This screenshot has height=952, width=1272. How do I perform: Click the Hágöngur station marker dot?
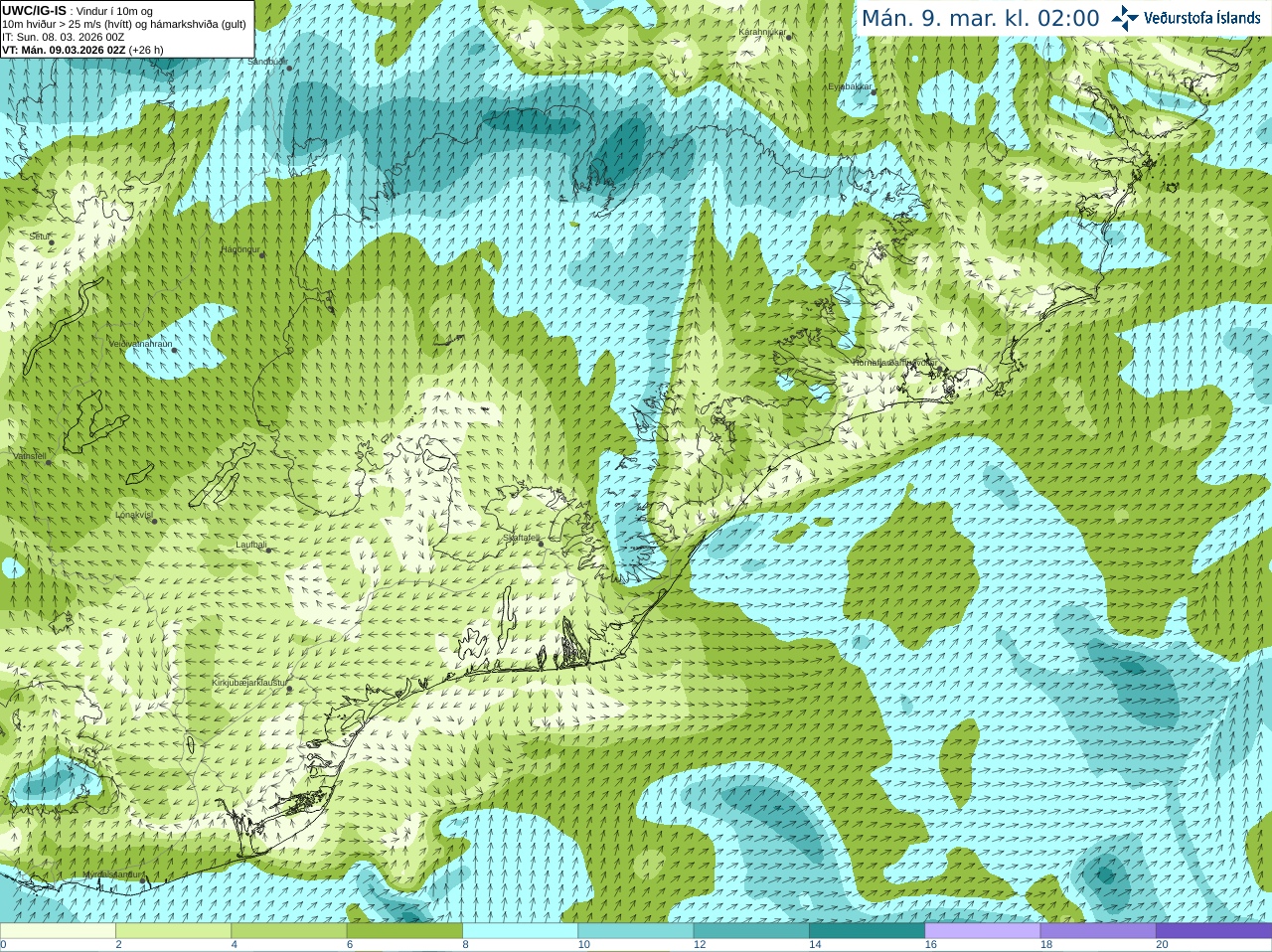point(262,255)
